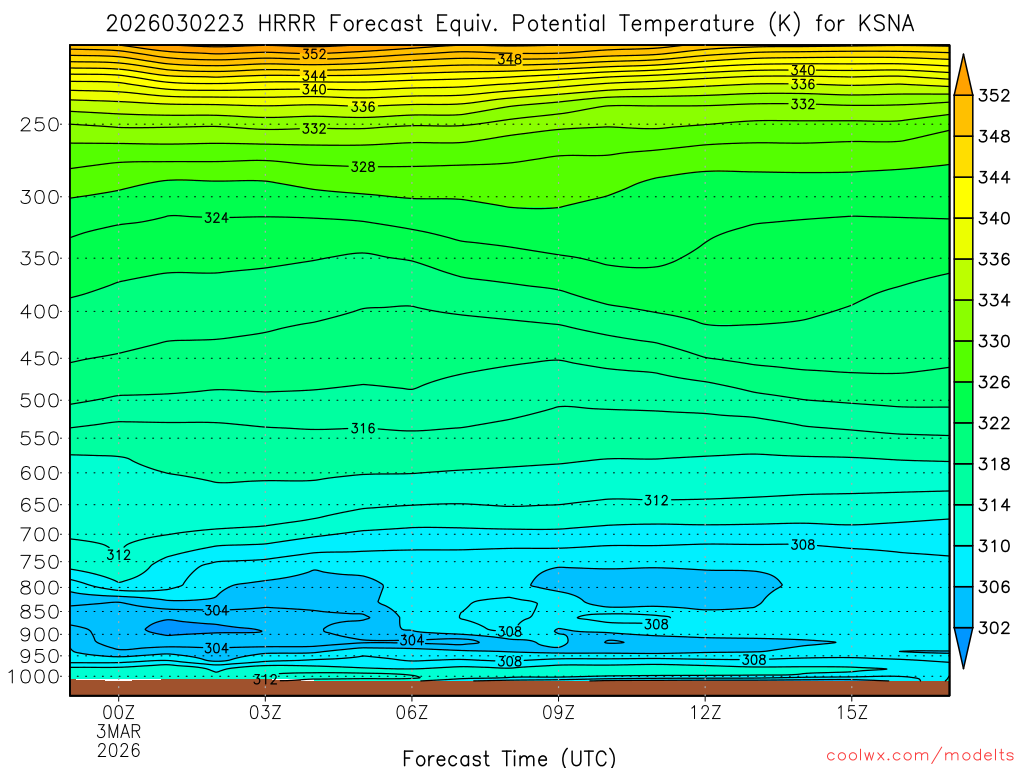Click the chart title mentioning KSNA

[x=509, y=24]
